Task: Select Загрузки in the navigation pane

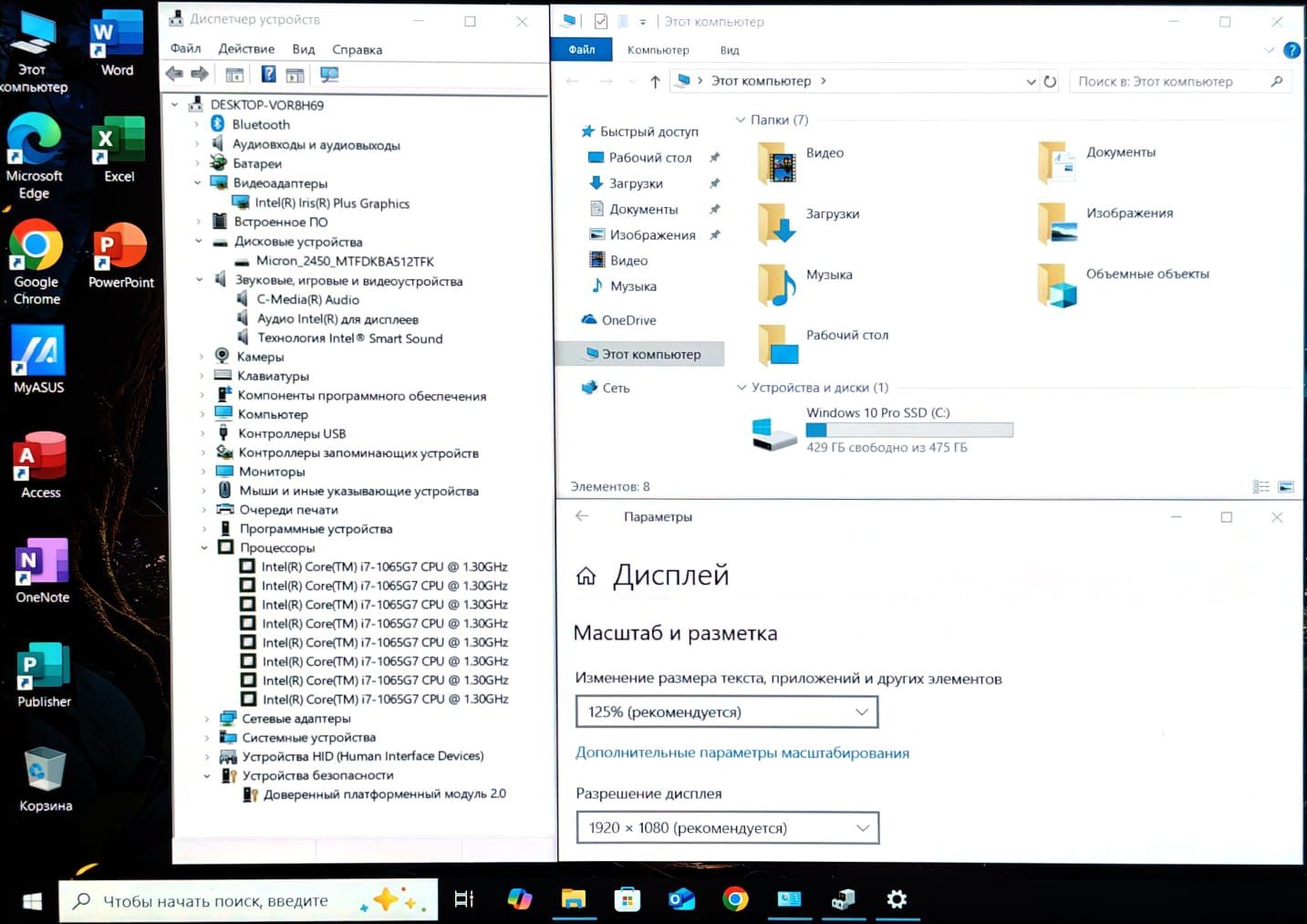Action: pyautogui.click(x=627, y=183)
